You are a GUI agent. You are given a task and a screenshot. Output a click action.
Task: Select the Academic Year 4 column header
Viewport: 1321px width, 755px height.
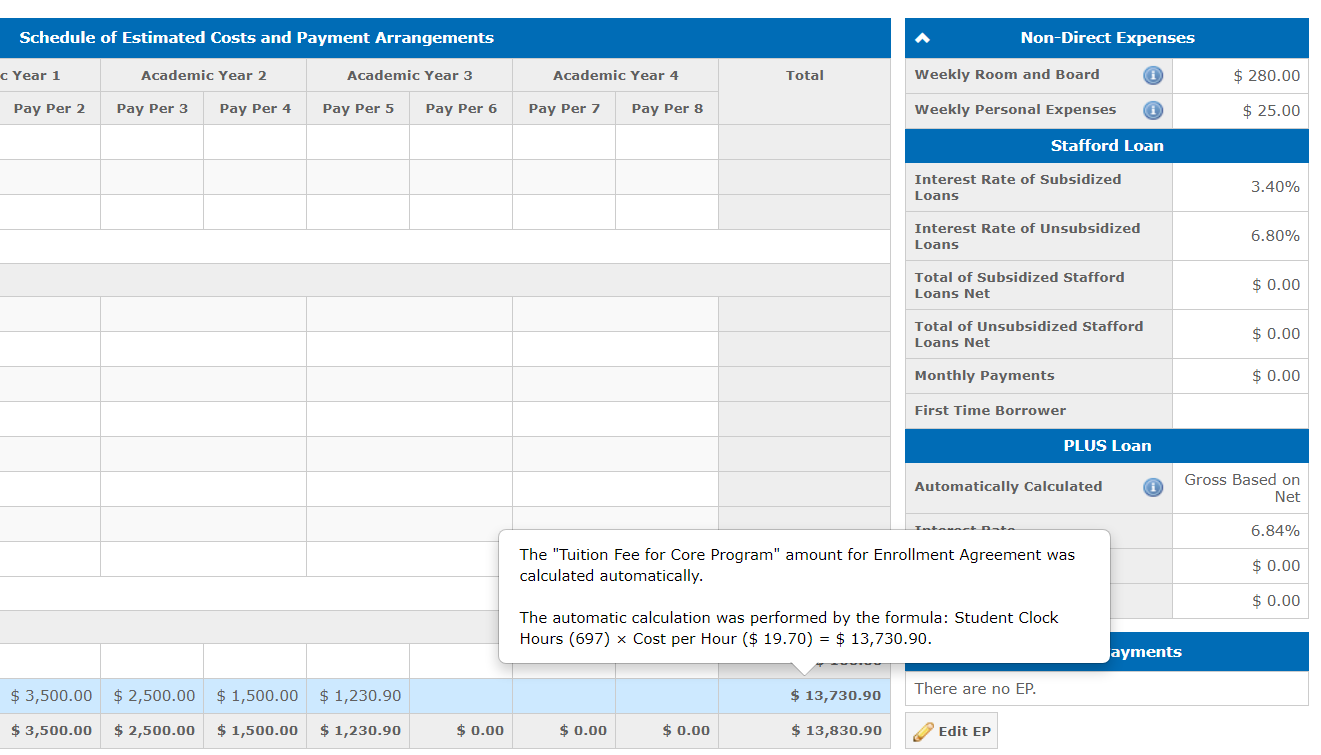click(616, 76)
